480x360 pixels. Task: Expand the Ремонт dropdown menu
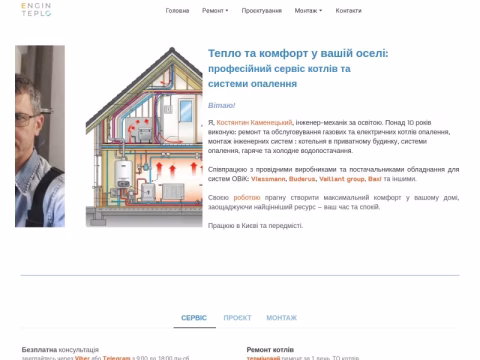(215, 11)
